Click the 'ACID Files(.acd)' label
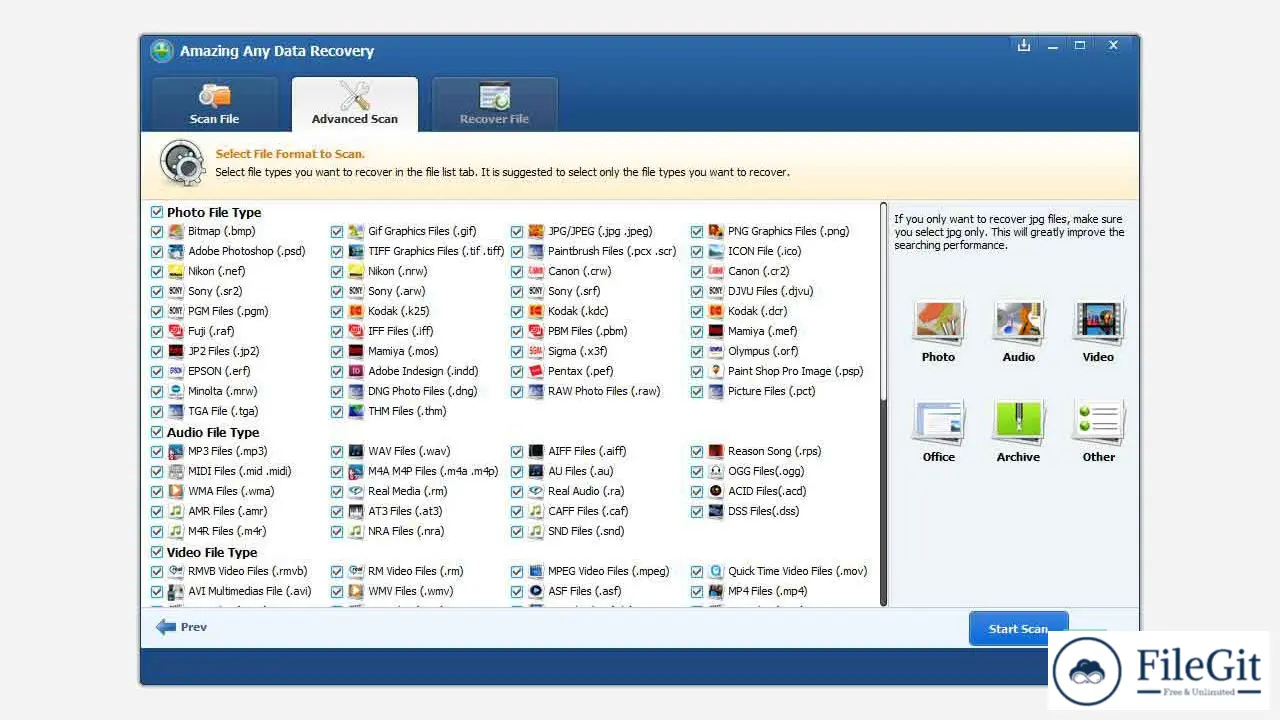Image resolution: width=1280 pixels, height=720 pixels. (767, 491)
